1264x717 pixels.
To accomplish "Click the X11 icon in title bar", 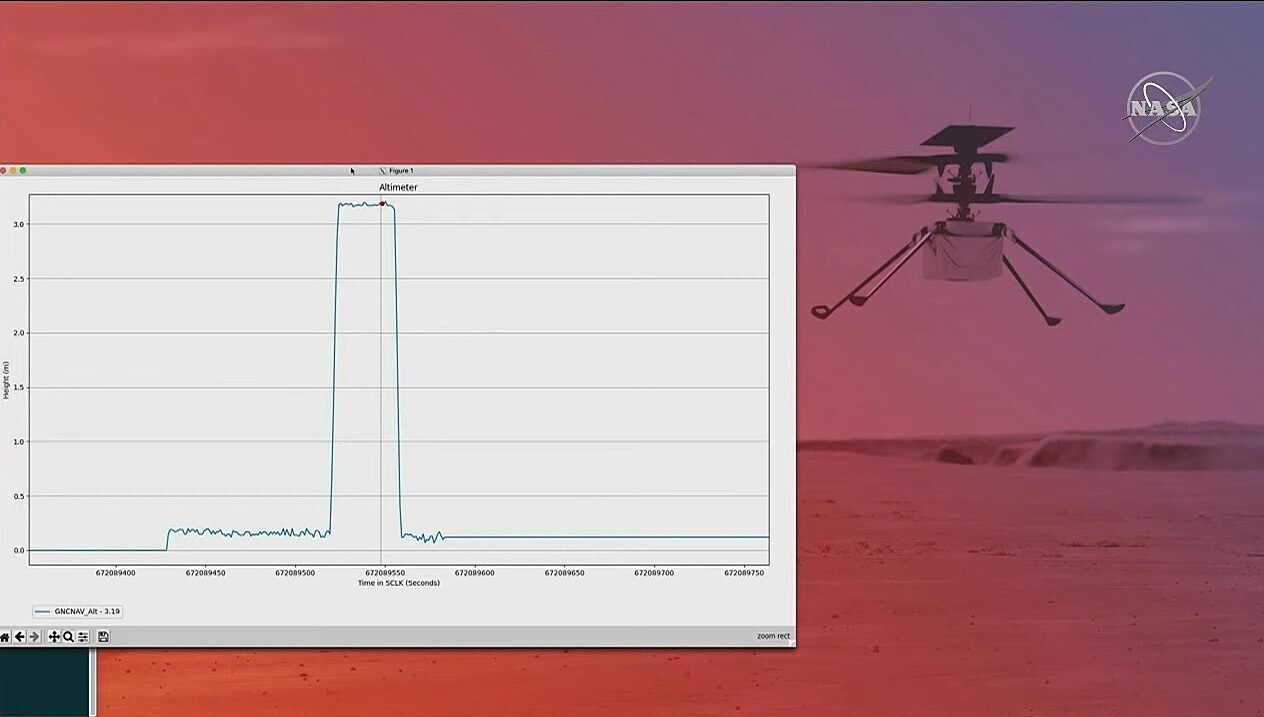I will 382,171.
